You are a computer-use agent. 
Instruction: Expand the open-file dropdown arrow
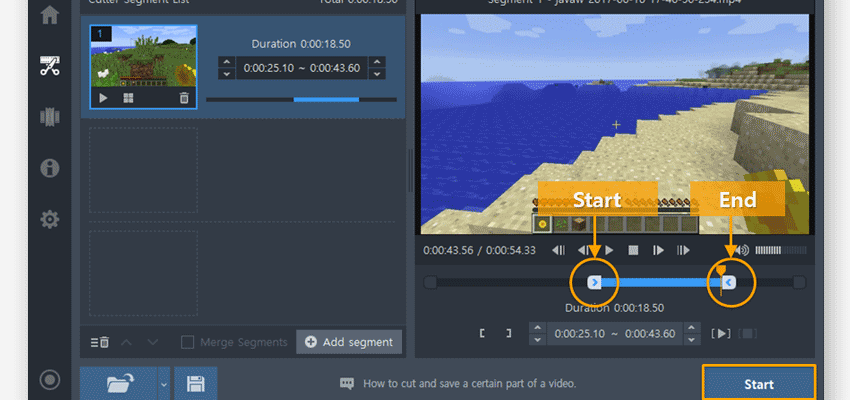coord(164,383)
